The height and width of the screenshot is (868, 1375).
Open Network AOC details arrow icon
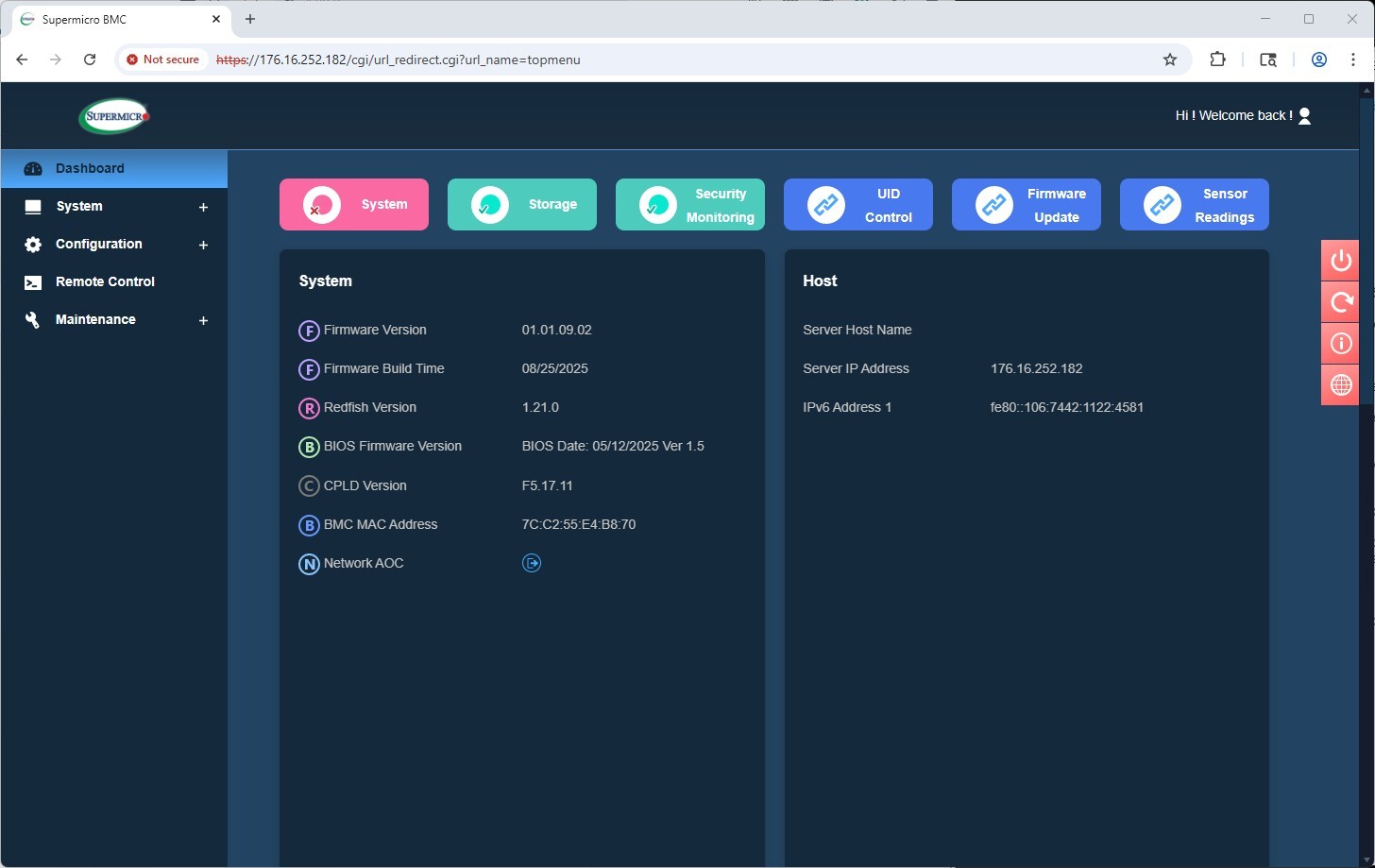coord(532,564)
